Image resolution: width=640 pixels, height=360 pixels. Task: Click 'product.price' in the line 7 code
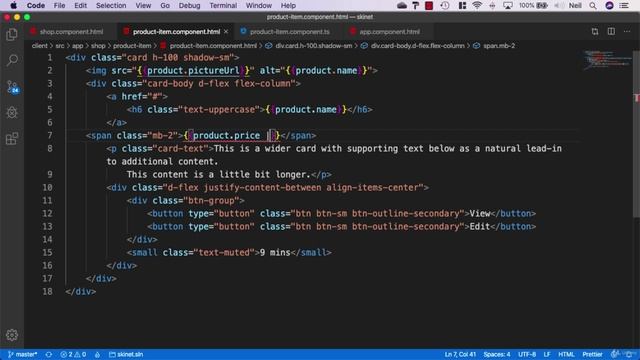point(227,136)
